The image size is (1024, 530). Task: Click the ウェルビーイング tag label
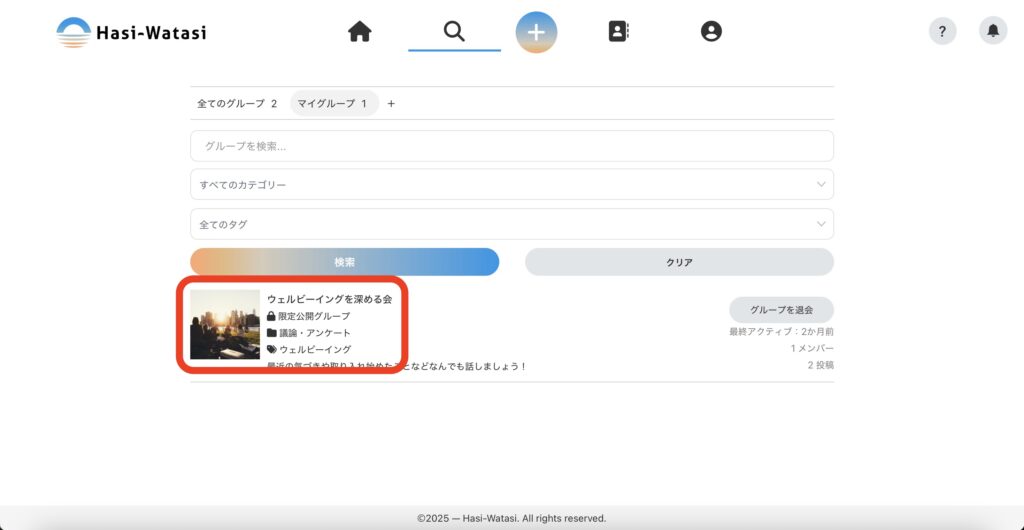pos(315,349)
